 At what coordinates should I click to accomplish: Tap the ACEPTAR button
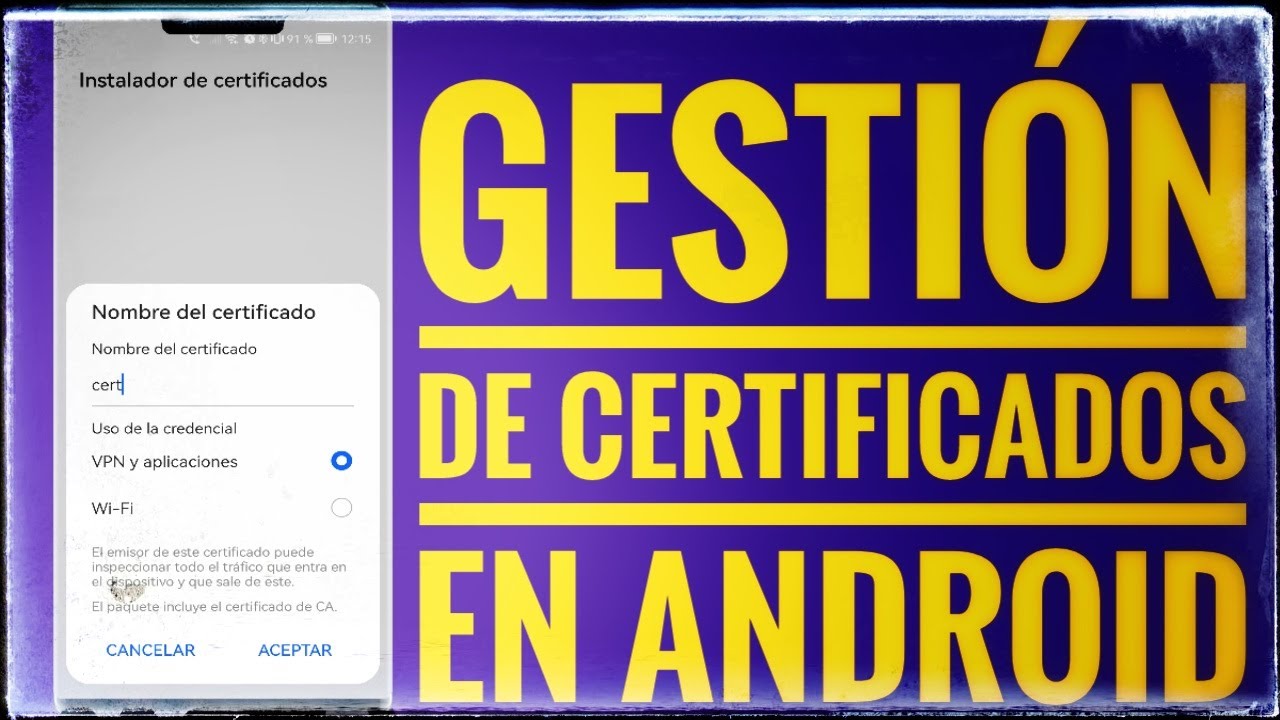click(295, 650)
